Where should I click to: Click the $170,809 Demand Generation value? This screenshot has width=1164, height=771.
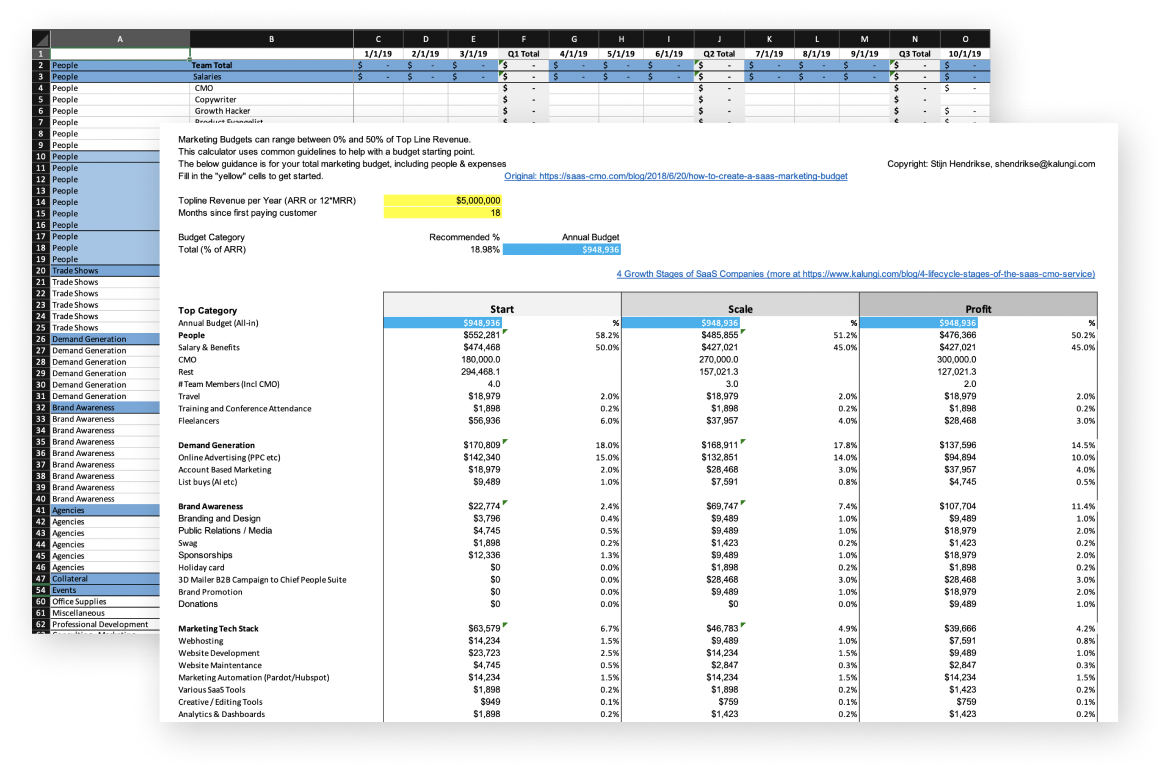(482, 445)
